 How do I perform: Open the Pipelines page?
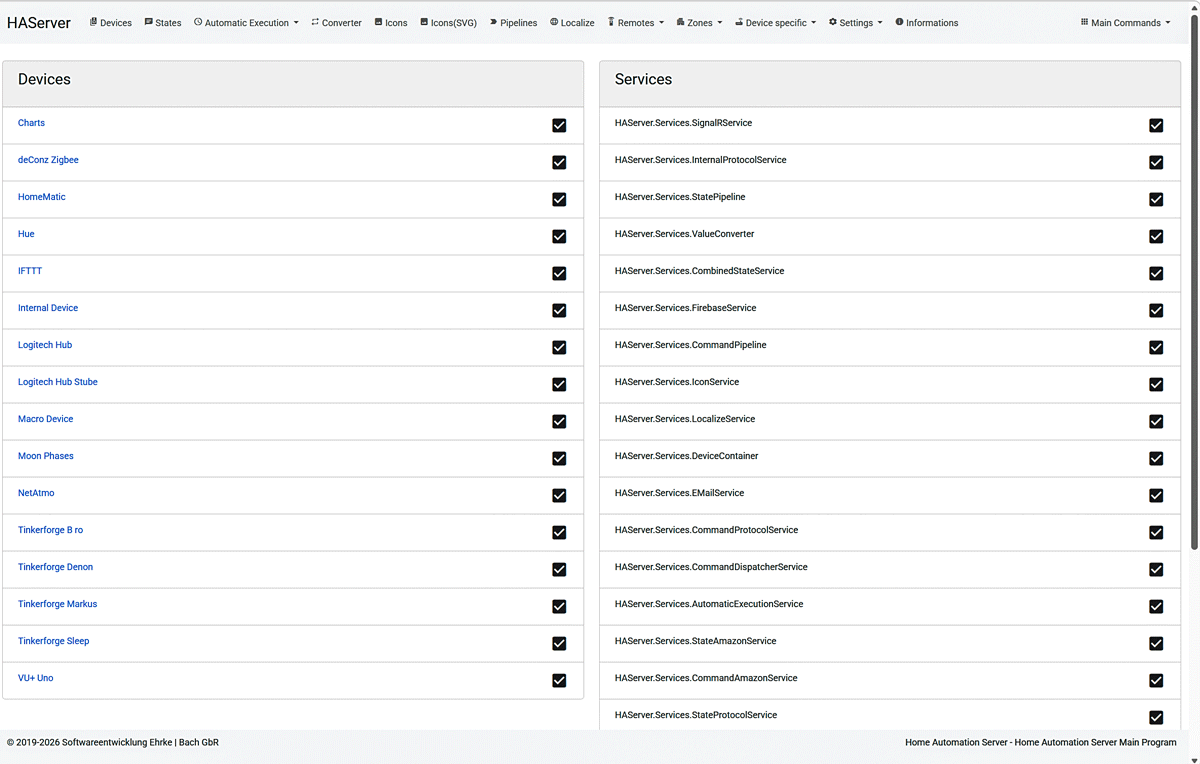coord(513,22)
